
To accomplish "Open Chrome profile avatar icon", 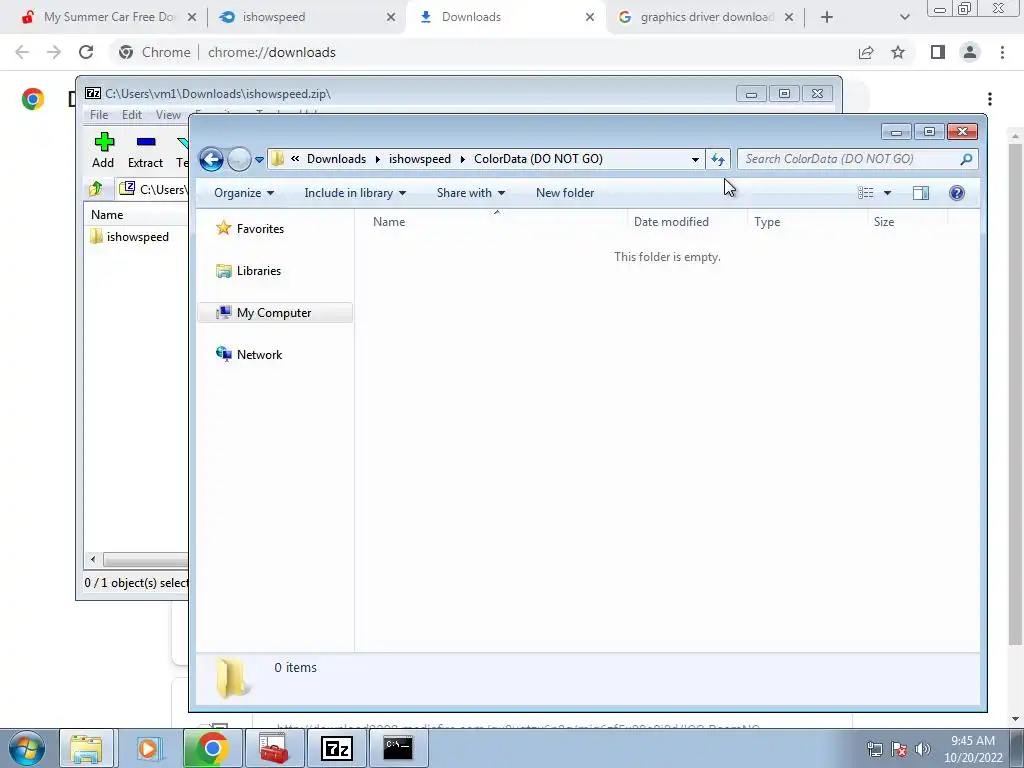I will [970, 52].
